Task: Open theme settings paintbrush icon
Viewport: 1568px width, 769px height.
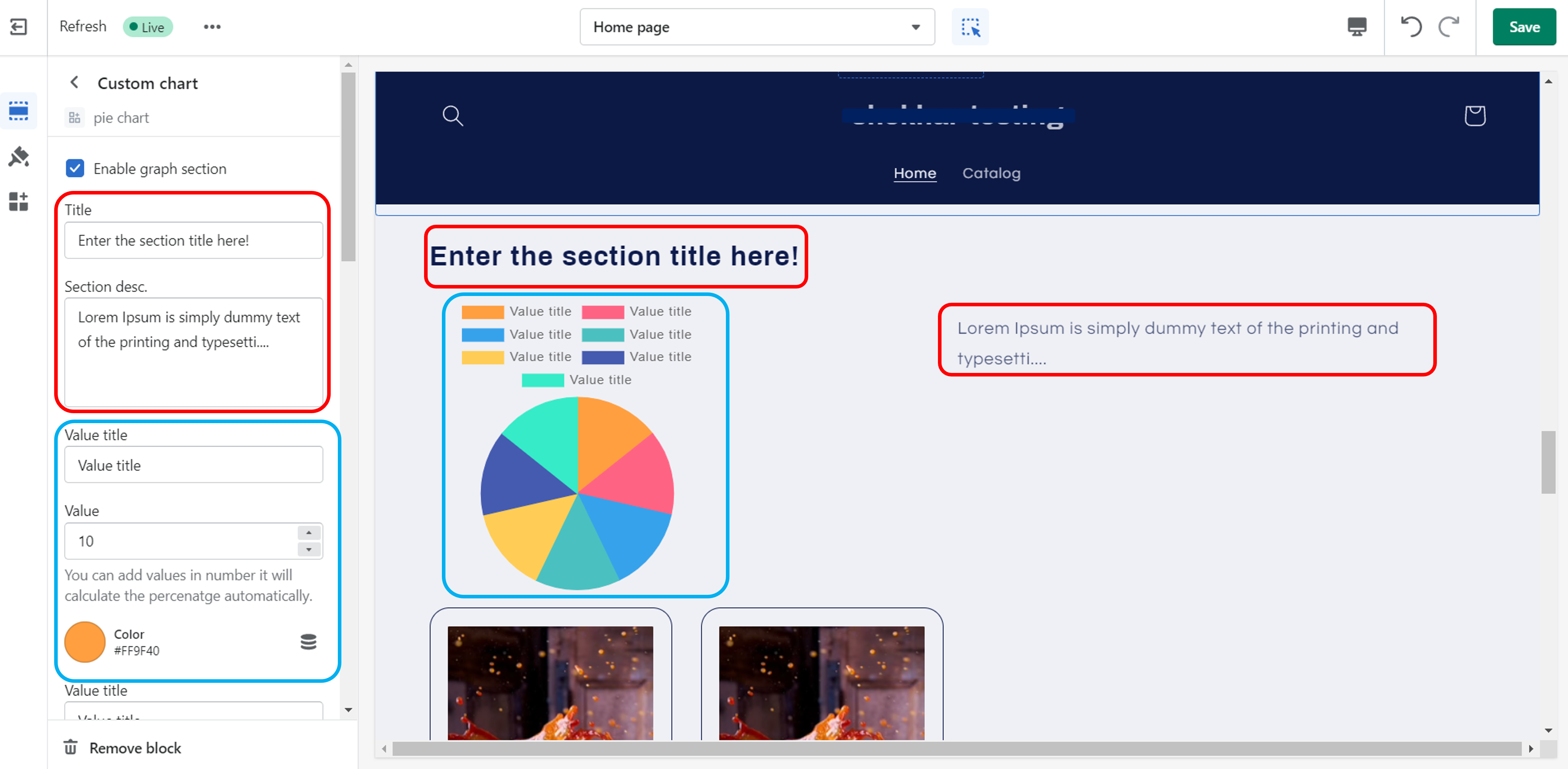Action: 19,156
